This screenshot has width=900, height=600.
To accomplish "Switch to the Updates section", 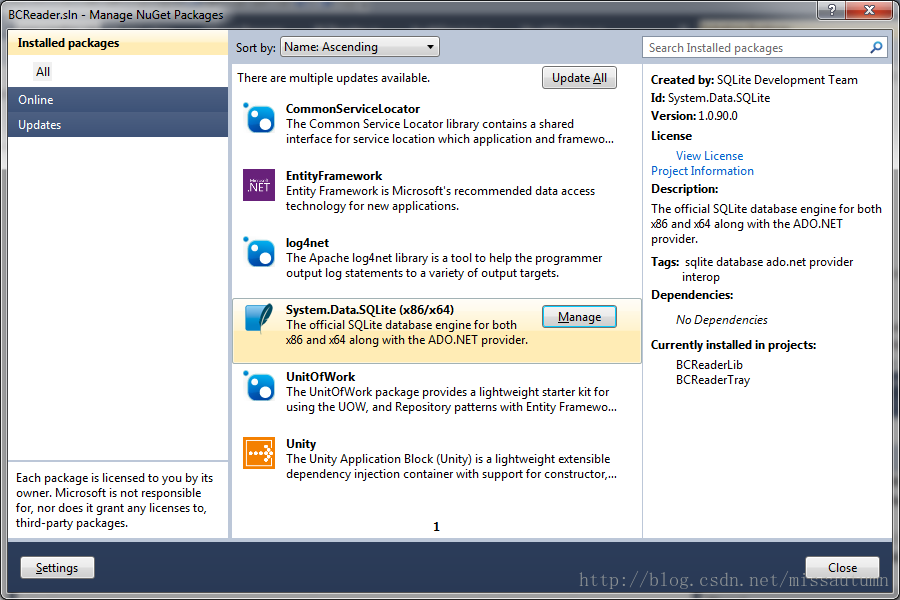I will 118,125.
